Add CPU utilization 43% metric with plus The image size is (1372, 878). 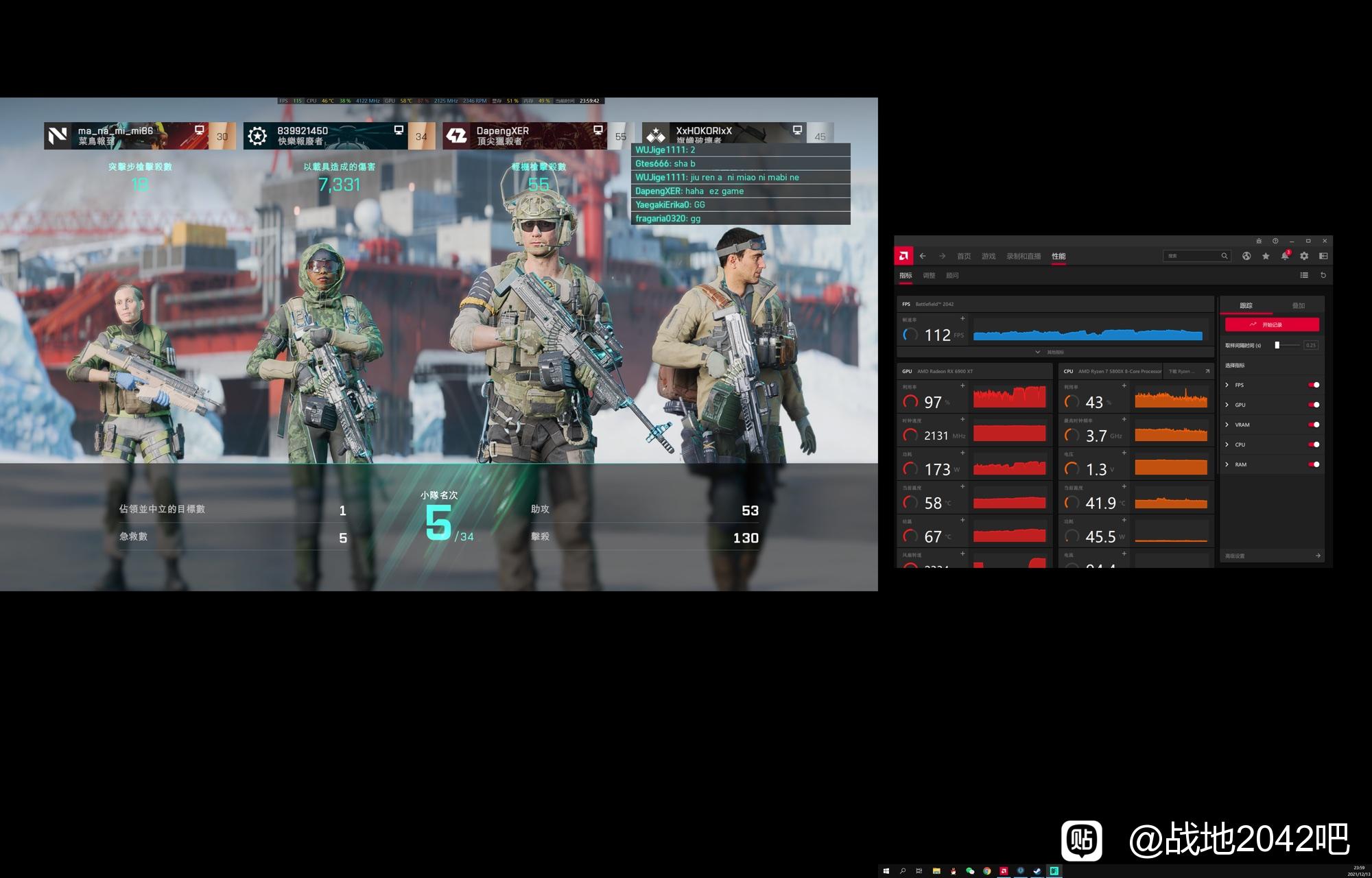click(1124, 385)
